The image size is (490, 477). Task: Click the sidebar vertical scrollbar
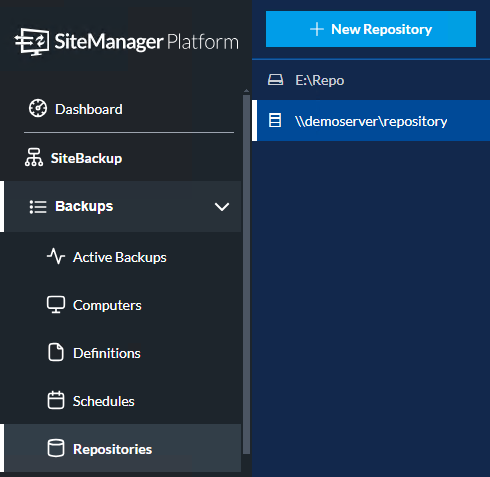point(246,274)
